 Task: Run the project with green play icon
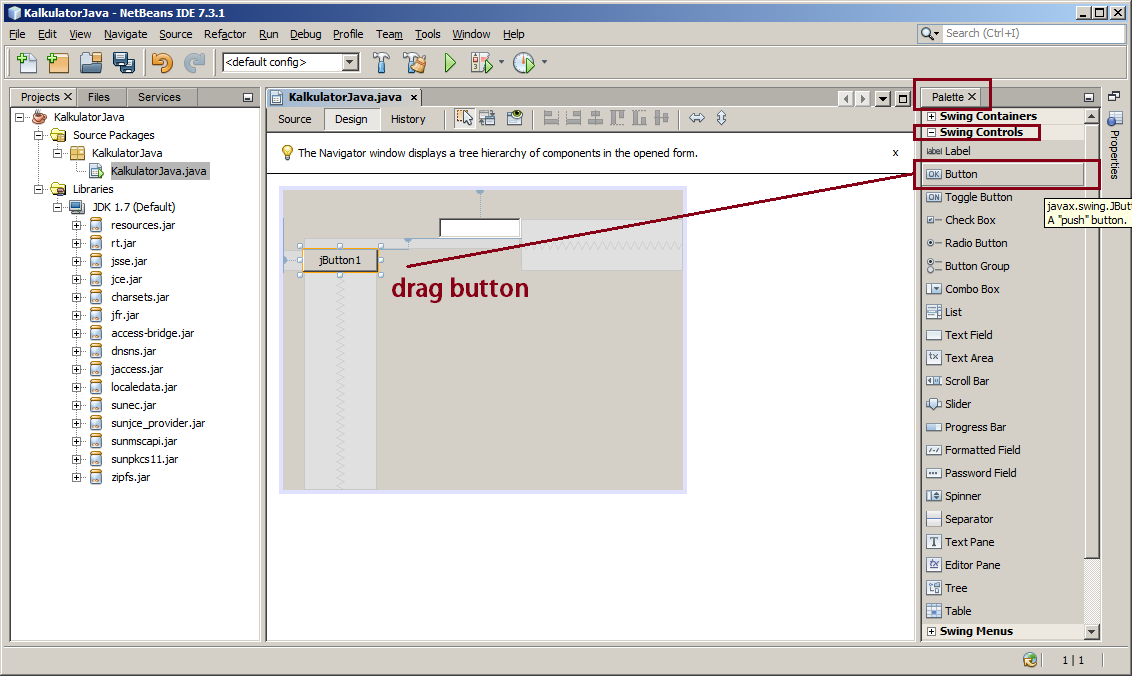(450, 63)
